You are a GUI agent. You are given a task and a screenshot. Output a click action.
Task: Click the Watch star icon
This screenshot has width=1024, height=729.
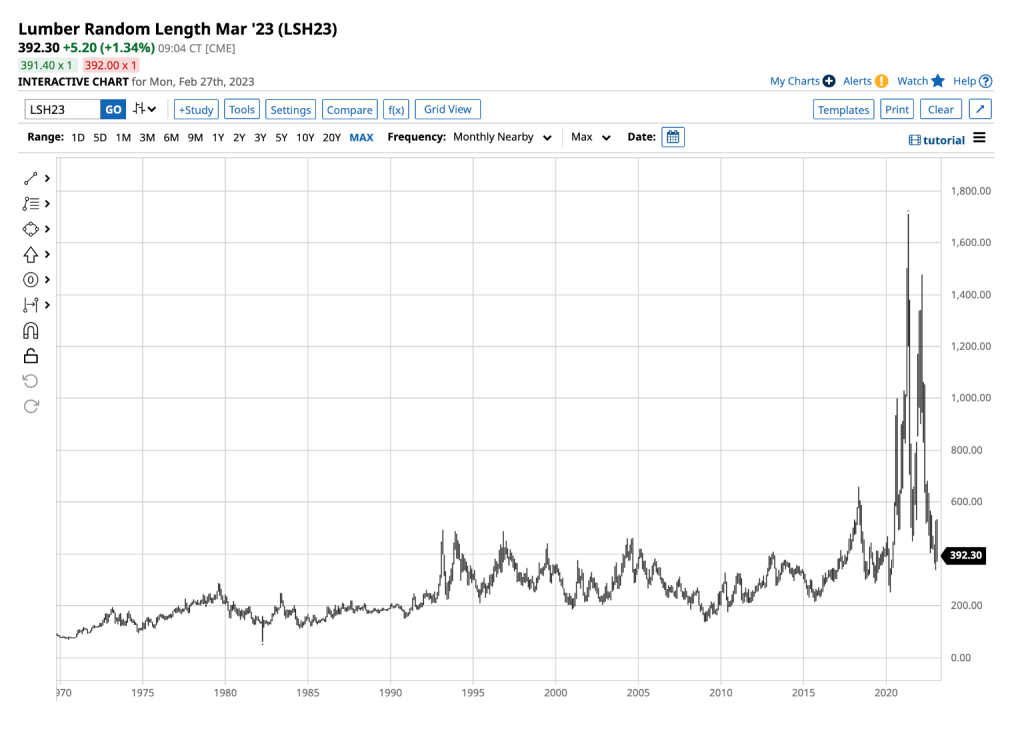pos(938,81)
